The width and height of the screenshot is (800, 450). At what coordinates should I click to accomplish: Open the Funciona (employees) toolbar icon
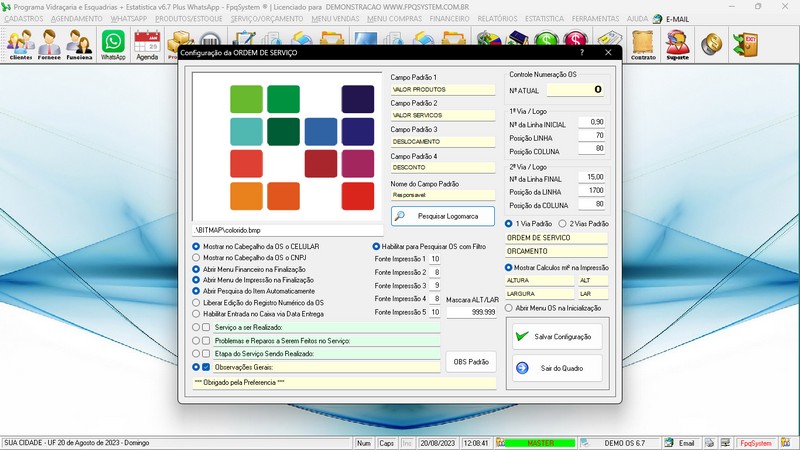tap(79, 44)
